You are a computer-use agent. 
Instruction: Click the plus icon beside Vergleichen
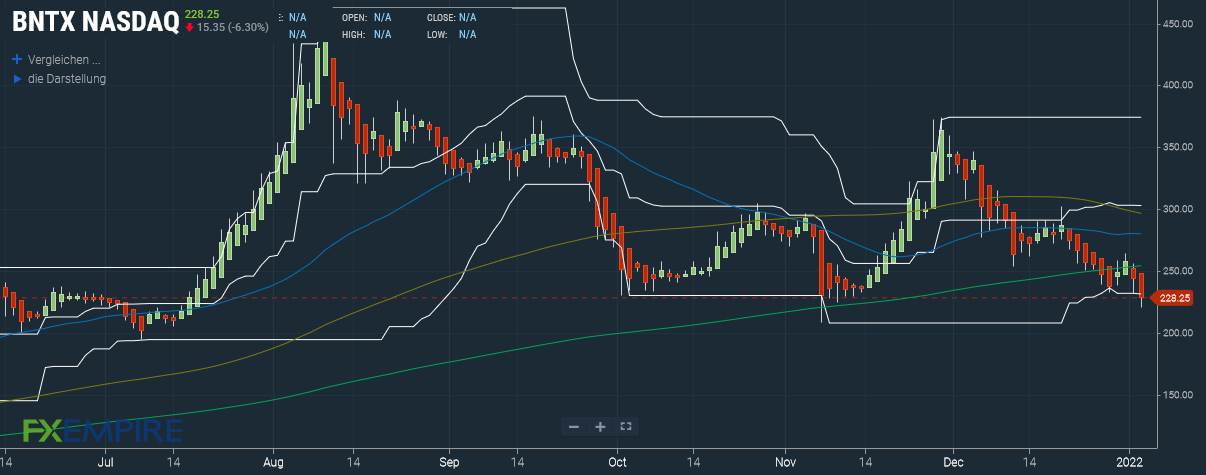click(x=16, y=59)
